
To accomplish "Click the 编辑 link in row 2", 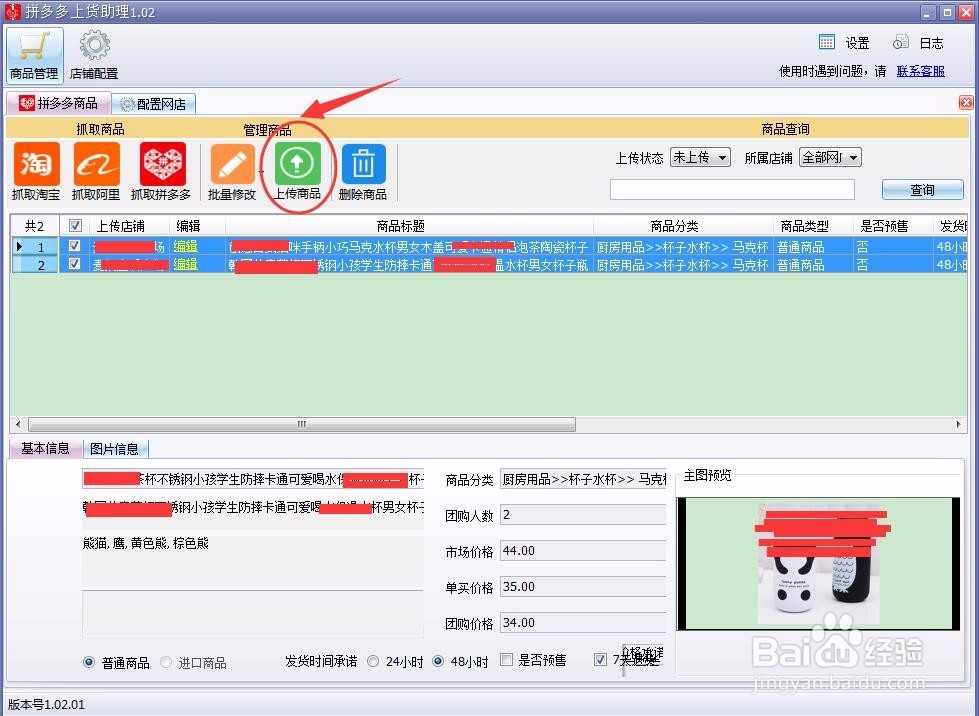I will coord(185,264).
